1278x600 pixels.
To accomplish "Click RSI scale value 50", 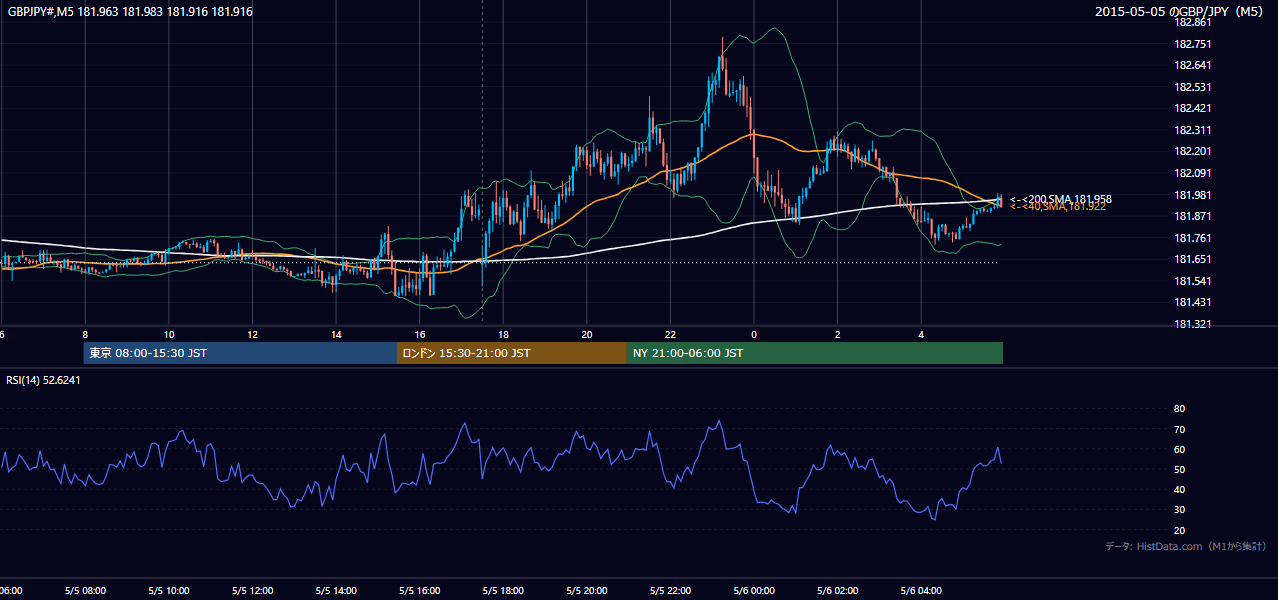I will (x=1179, y=469).
